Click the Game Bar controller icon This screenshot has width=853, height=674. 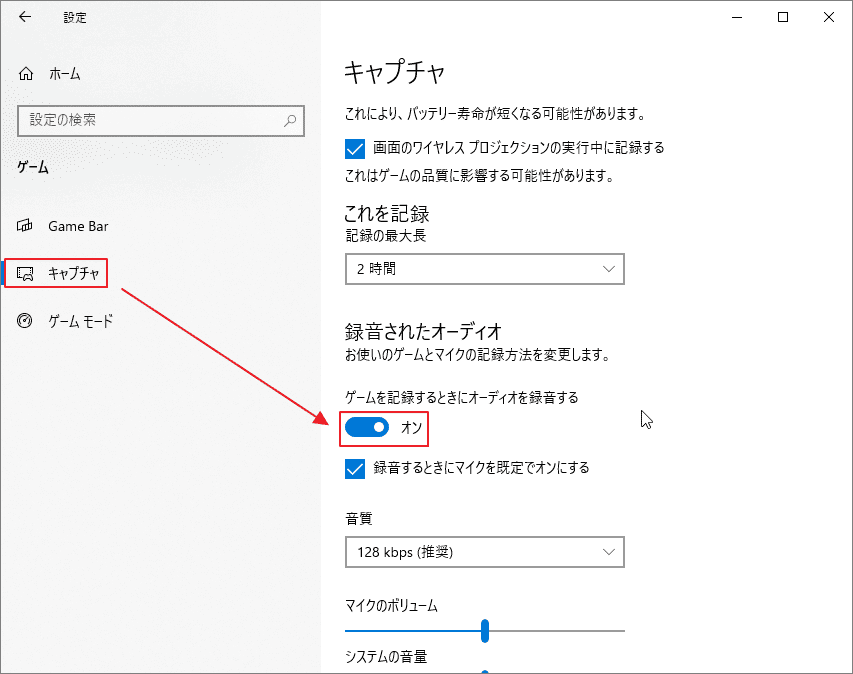(24, 226)
